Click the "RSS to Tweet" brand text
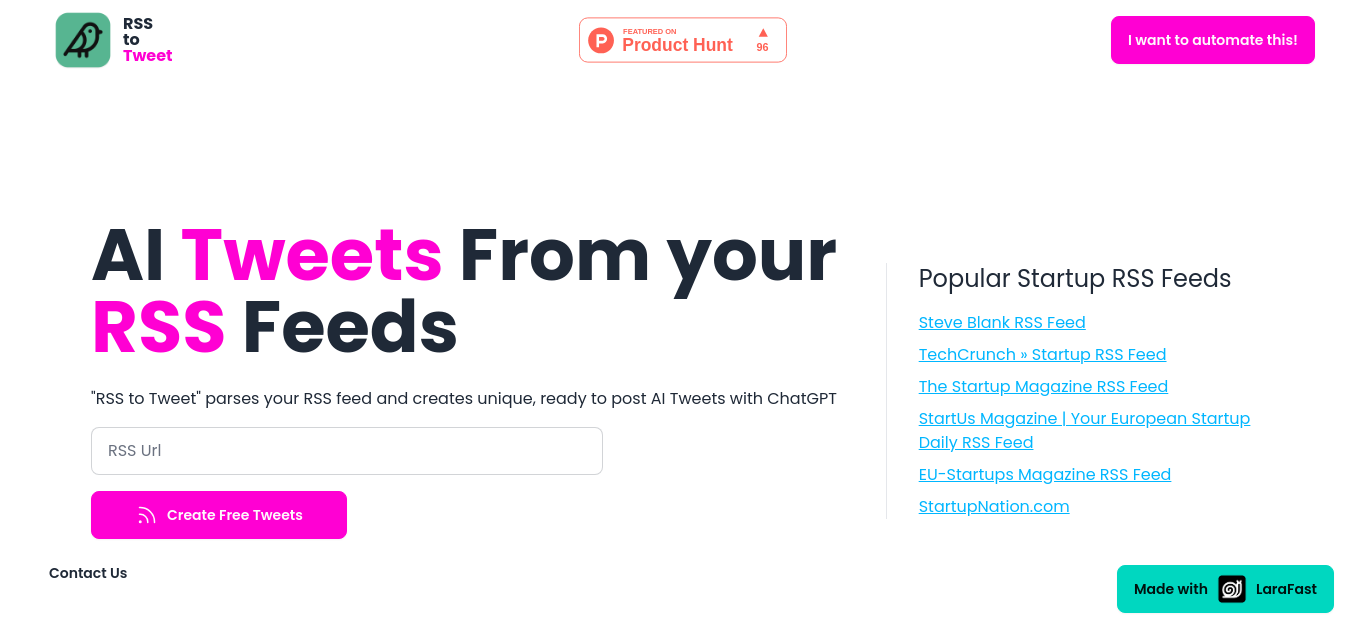Viewport: 1366px width, 629px height. coord(147,40)
